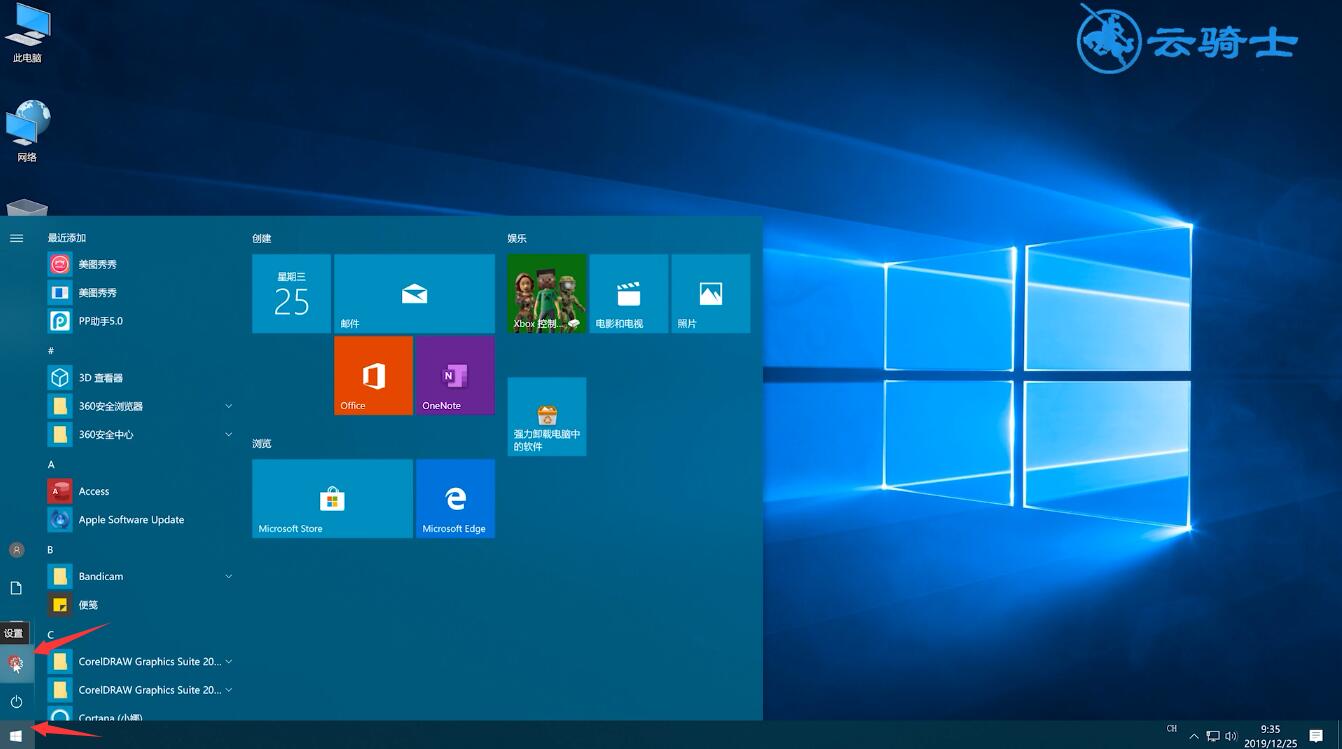The width and height of the screenshot is (1342, 749).
Task: Click the 最近添加 section header
Action: (x=67, y=238)
